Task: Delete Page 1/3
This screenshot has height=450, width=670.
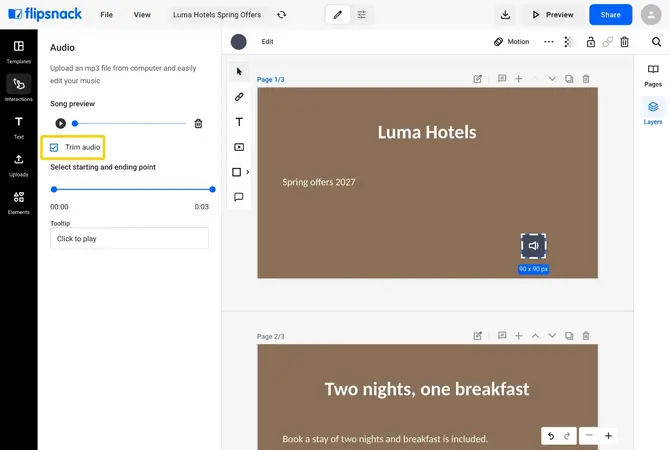Action: click(586, 79)
